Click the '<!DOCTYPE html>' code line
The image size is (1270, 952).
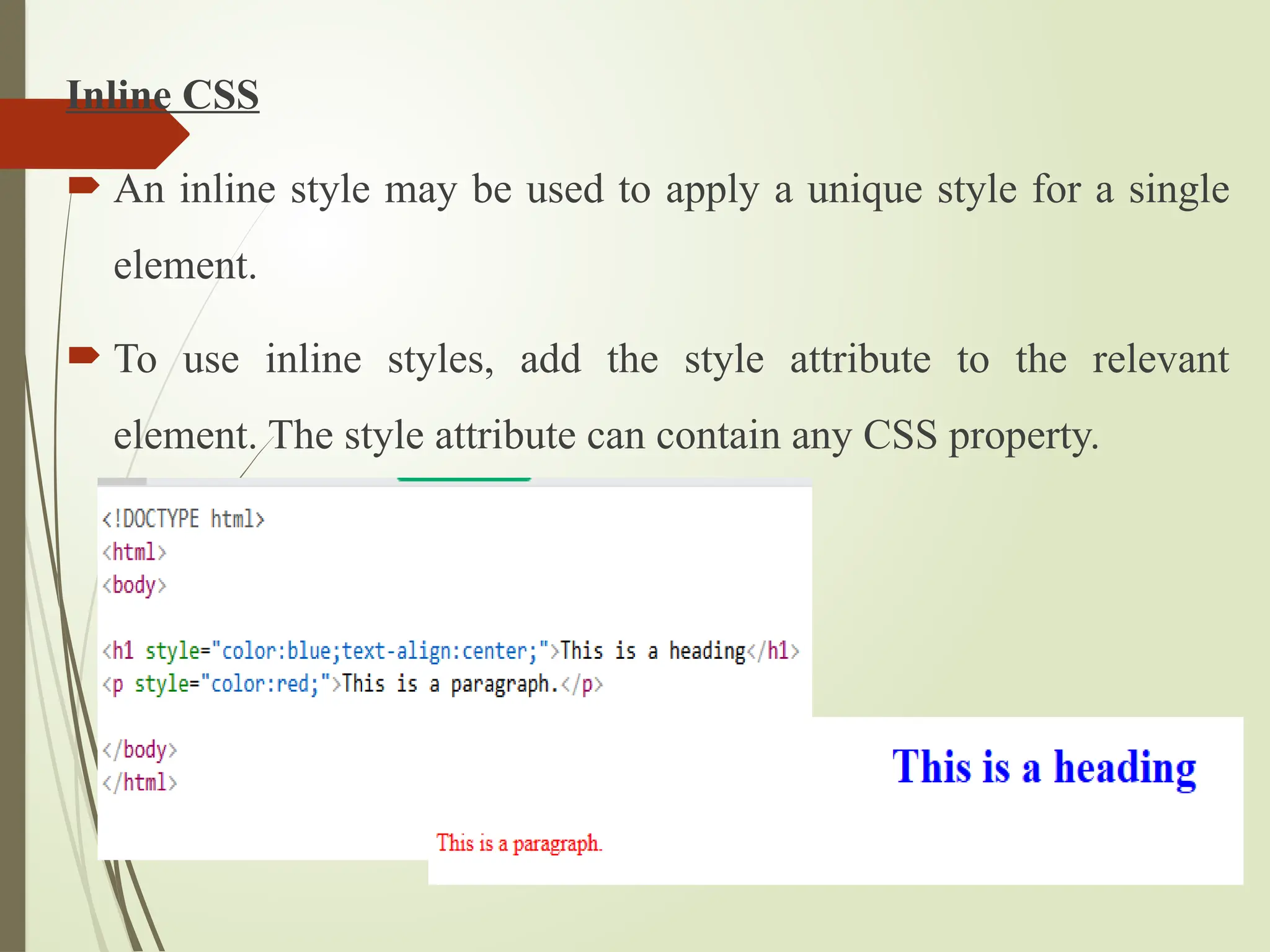(x=184, y=519)
